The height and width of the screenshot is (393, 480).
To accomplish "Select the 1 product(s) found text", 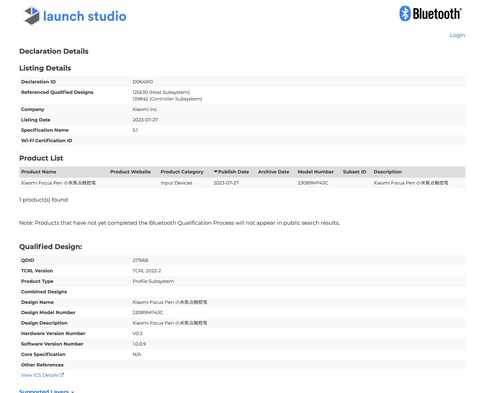I will [43, 200].
